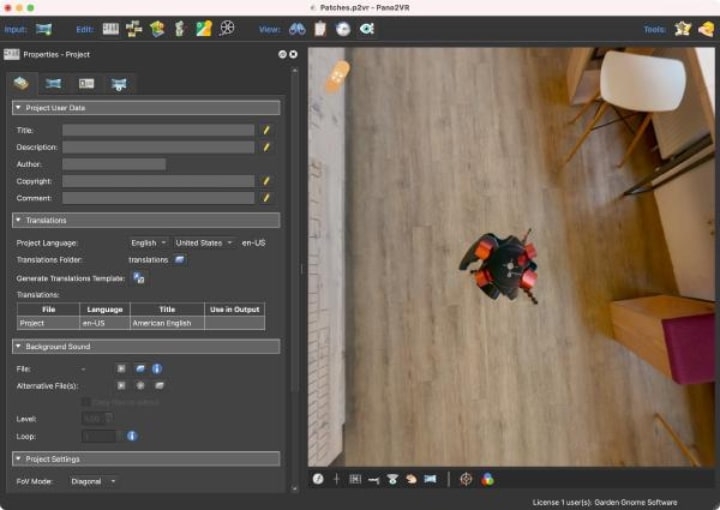
Task: Select the bandage patch in the panorama
Action: [338, 77]
